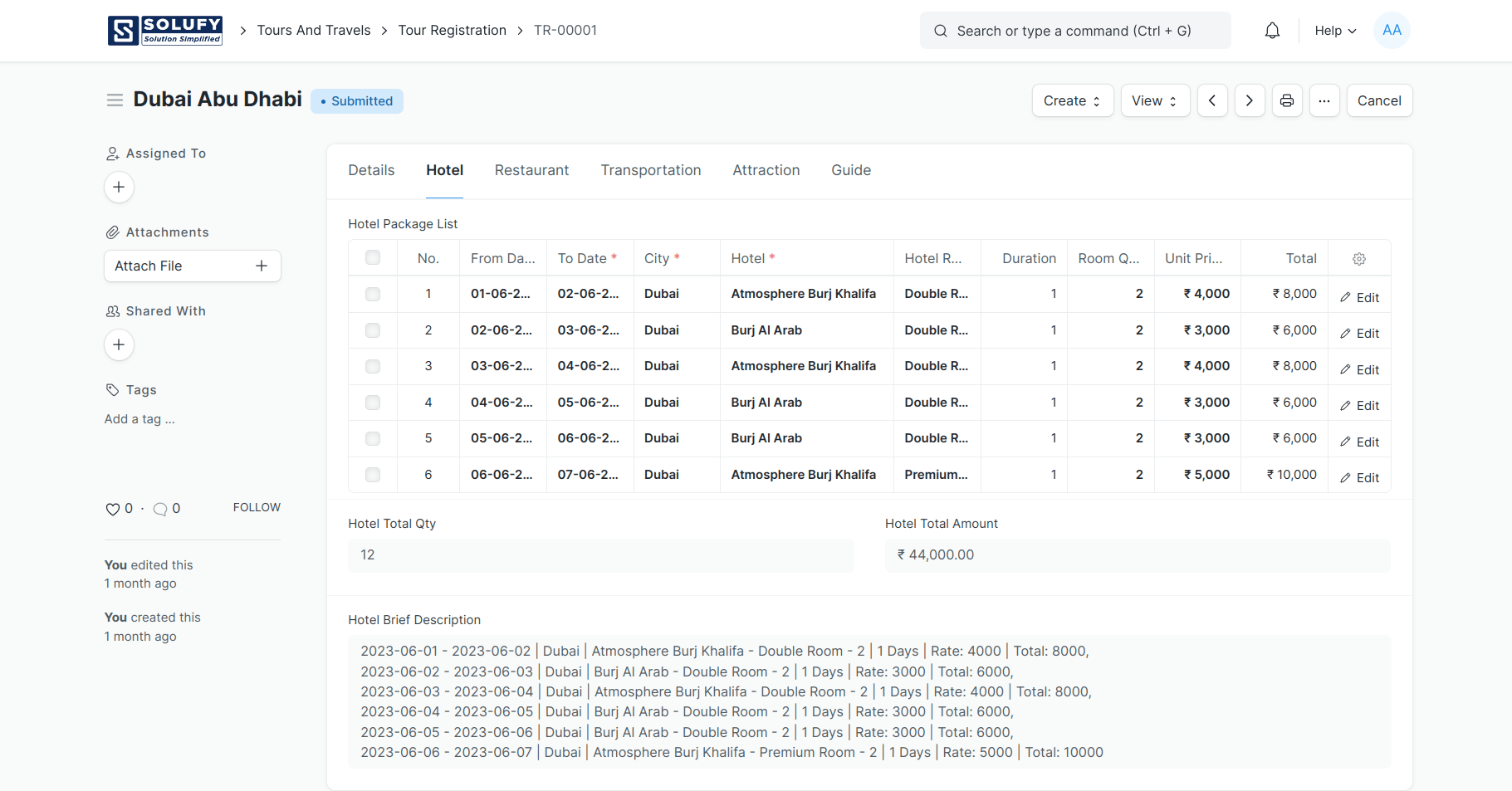
Task: Open the Solufy logo home link
Action: pyautogui.click(x=165, y=31)
